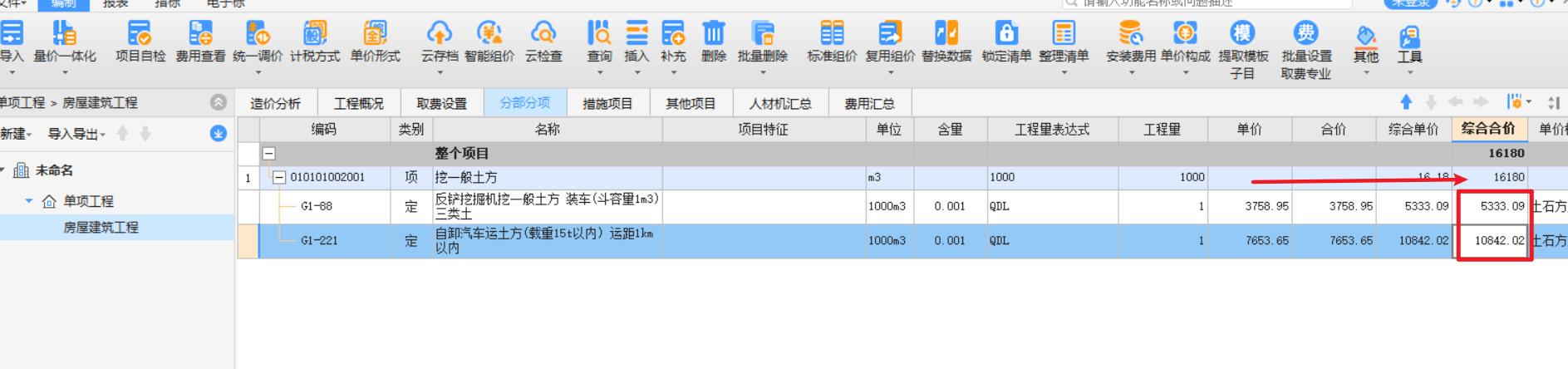Open the 其他项目 tab
Viewport: 1568px width, 369px height.
[x=691, y=103]
